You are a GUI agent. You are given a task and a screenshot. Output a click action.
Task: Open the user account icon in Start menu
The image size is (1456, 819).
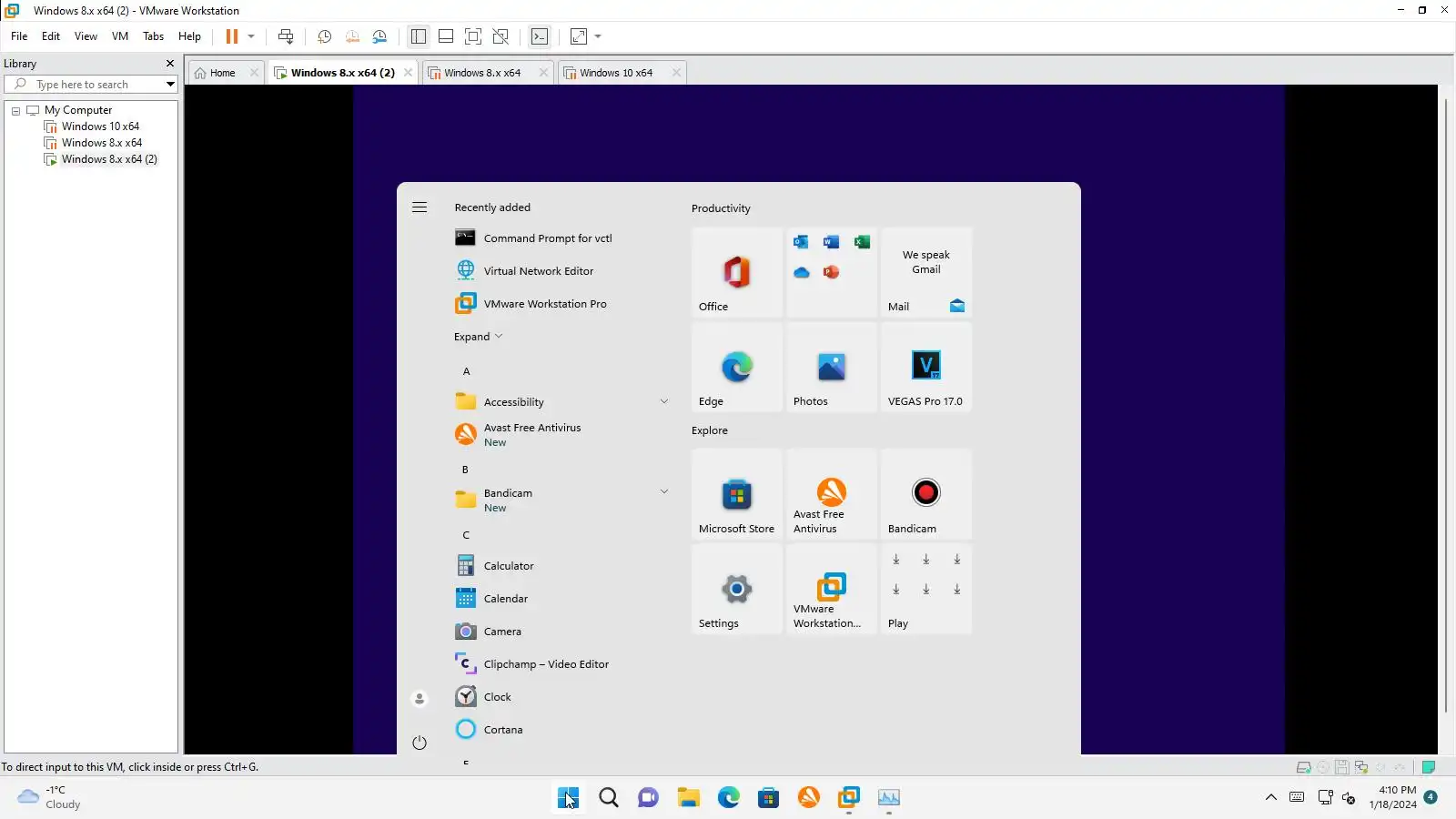click(420, 699)
